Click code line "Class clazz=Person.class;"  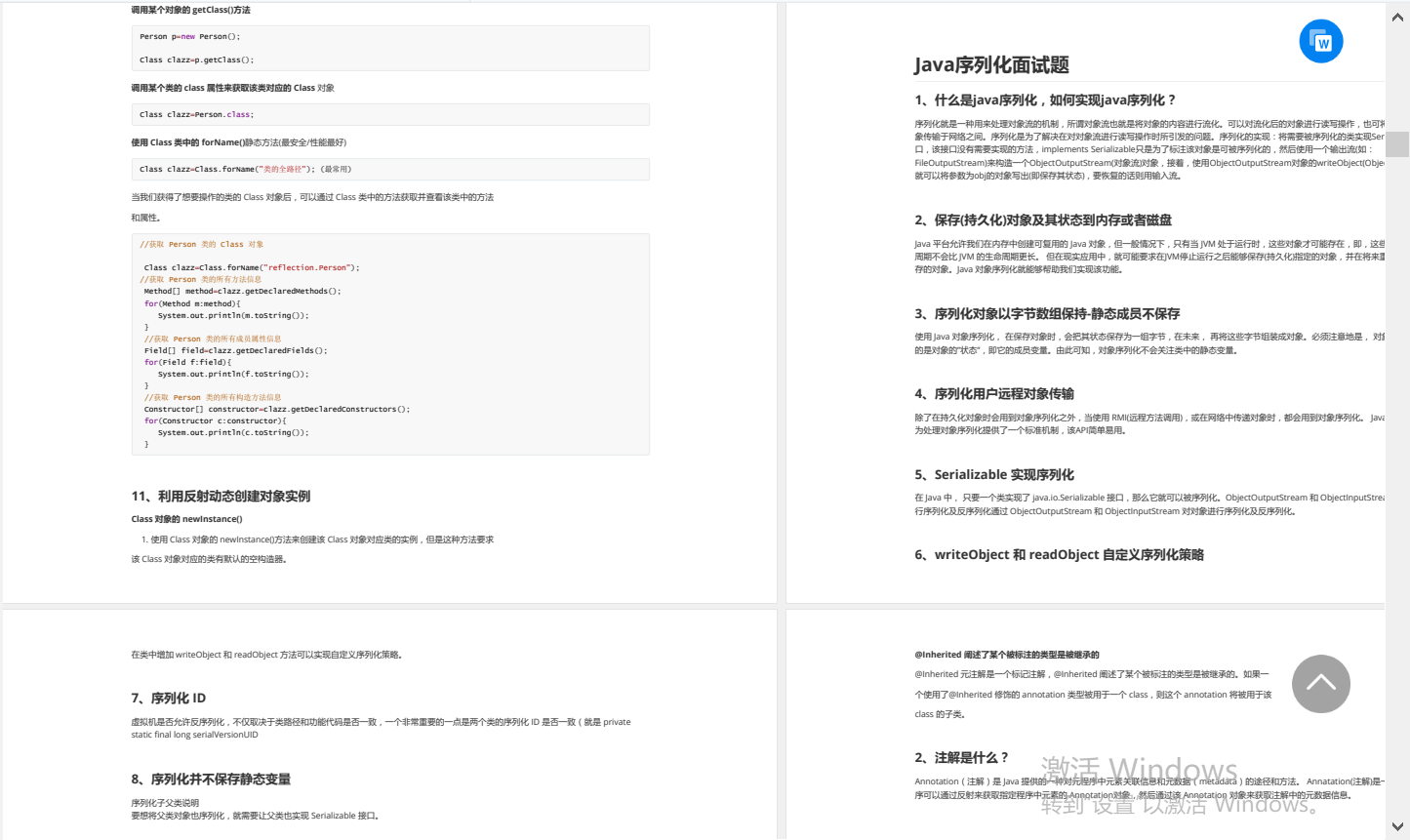click(196, 114)
